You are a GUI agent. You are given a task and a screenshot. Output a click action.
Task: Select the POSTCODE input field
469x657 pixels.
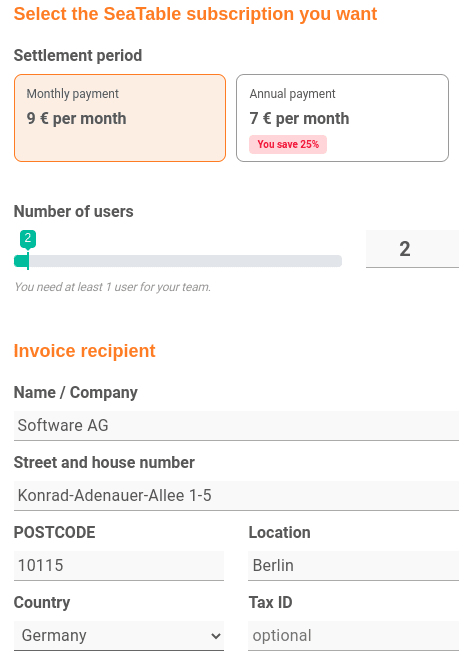119,566
